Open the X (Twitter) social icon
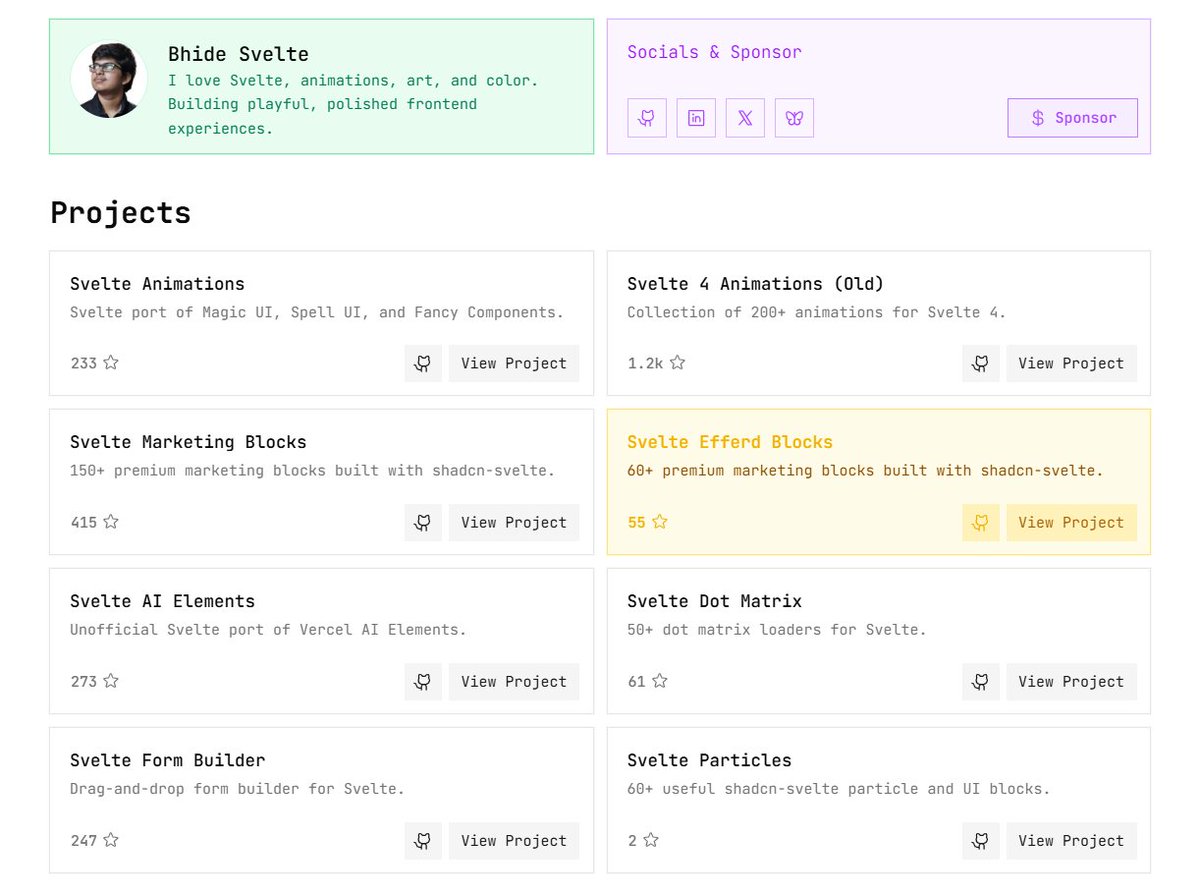Image resolution: width=1200 pixels, height=894 pixels. click(745, 118)
